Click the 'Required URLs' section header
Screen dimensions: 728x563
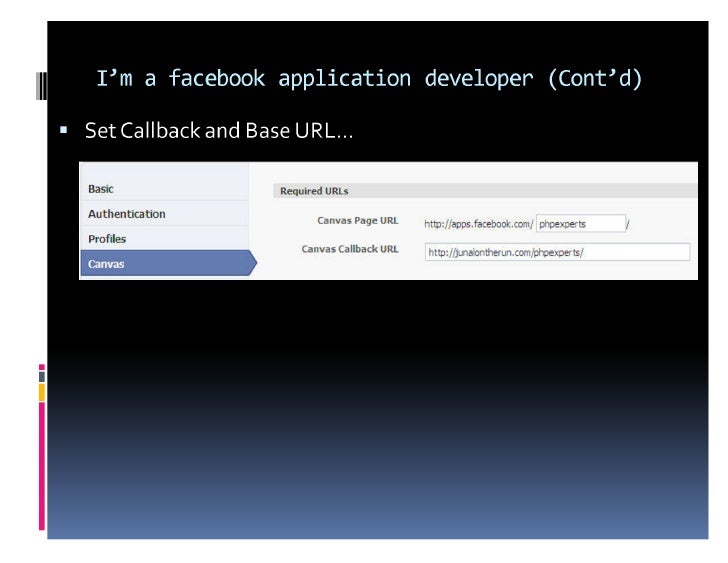point(485,191)
